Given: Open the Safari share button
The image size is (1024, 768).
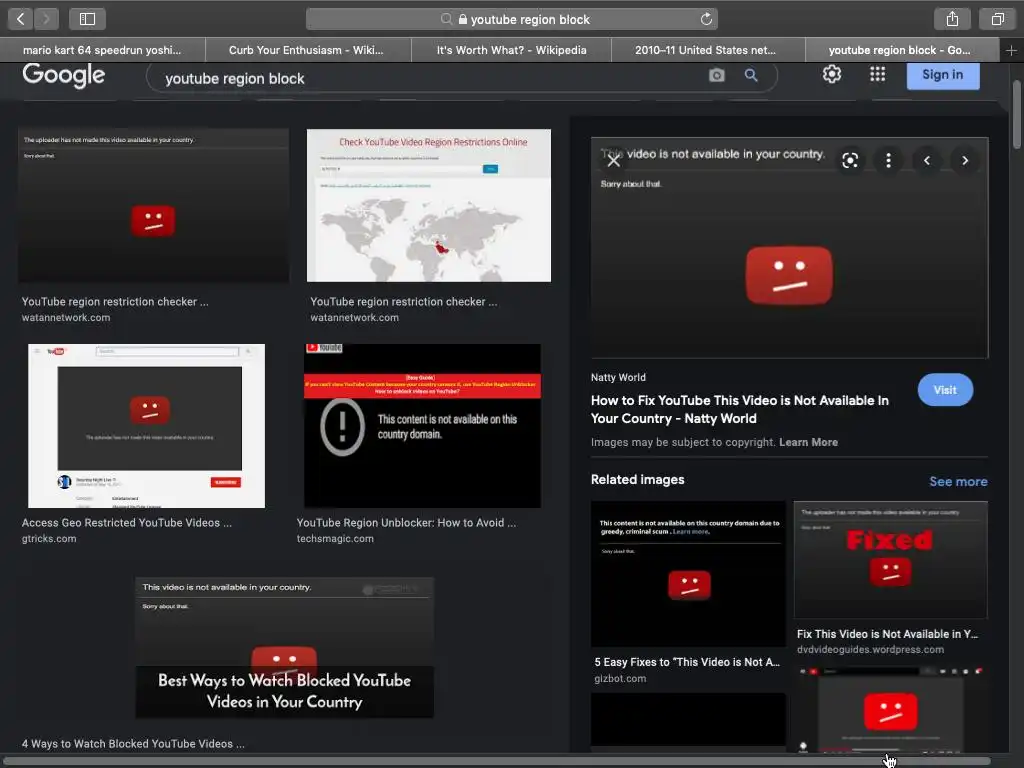Looking at the screenshot, I should click(x=952, y=19).
